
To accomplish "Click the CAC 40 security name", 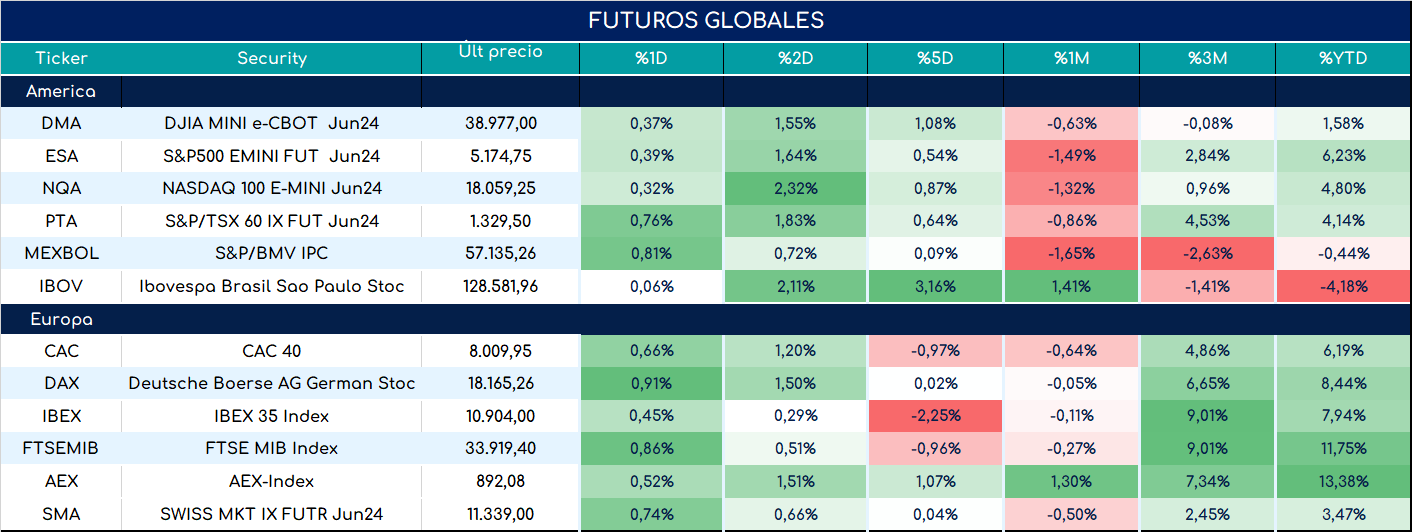I will [272, 351].
